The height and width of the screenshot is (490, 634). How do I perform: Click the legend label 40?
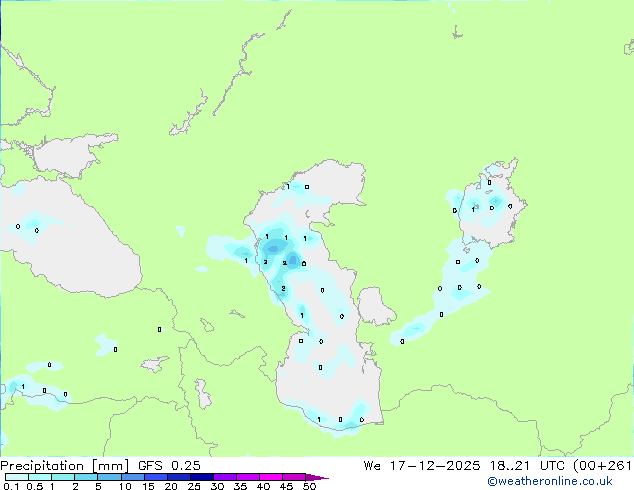pos(263,486)
